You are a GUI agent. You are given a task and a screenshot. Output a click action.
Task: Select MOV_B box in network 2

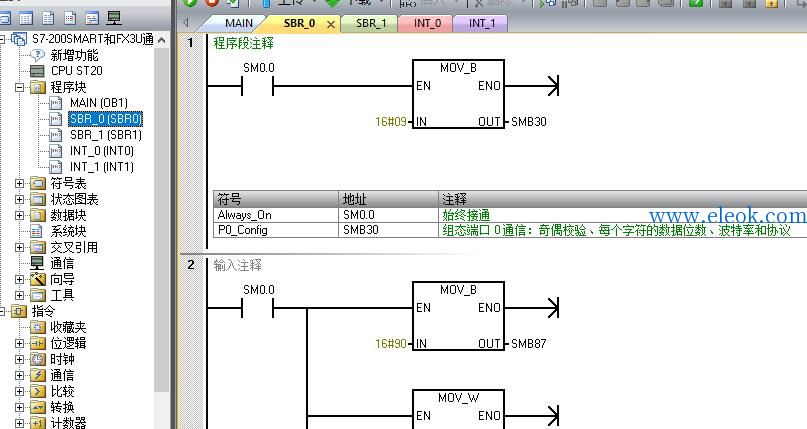pyautogui.click(x=458, y=316)
